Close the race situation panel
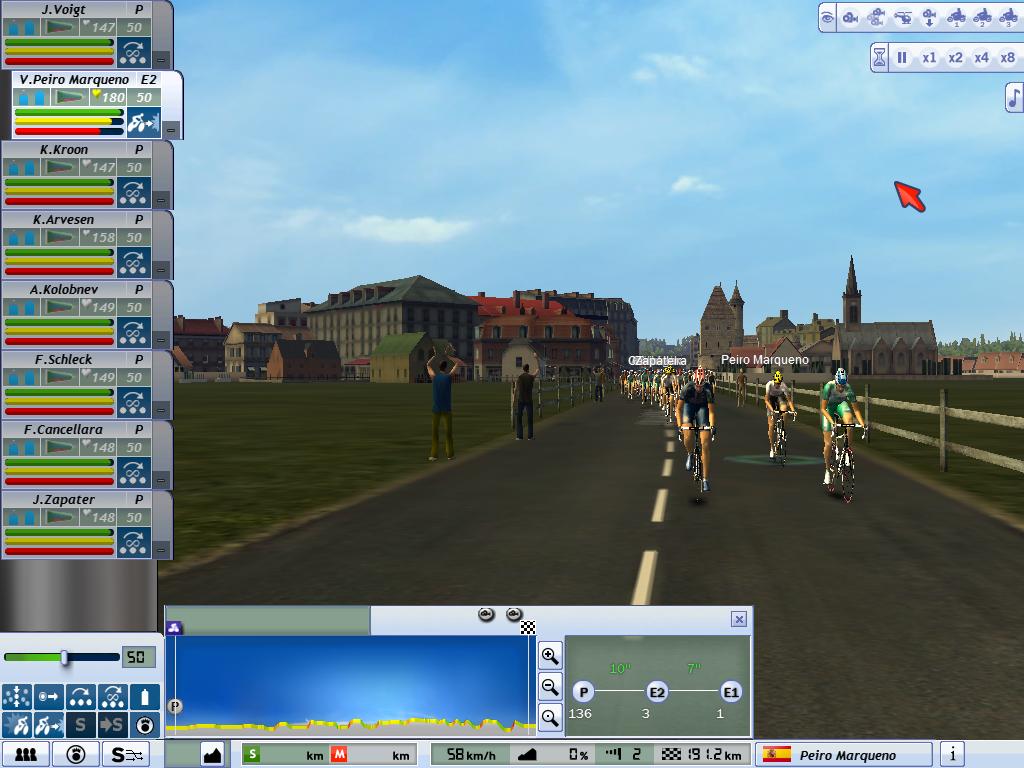Image resolution: width=1024 pixels, height=768 pixels. click(739, 619)
